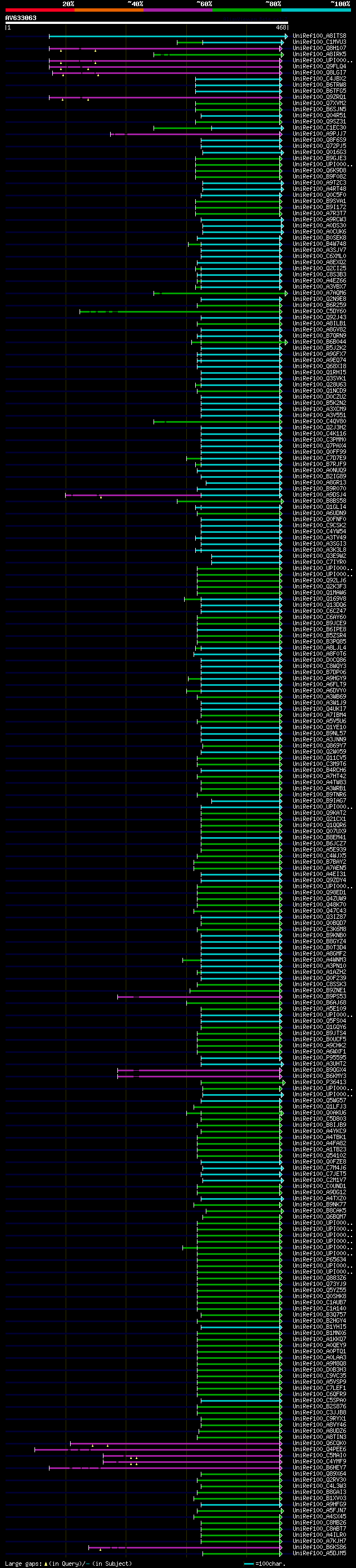Open the last hit UniRef100_A5DJM5
356x1568 pixels.
tap(319, 1554)
